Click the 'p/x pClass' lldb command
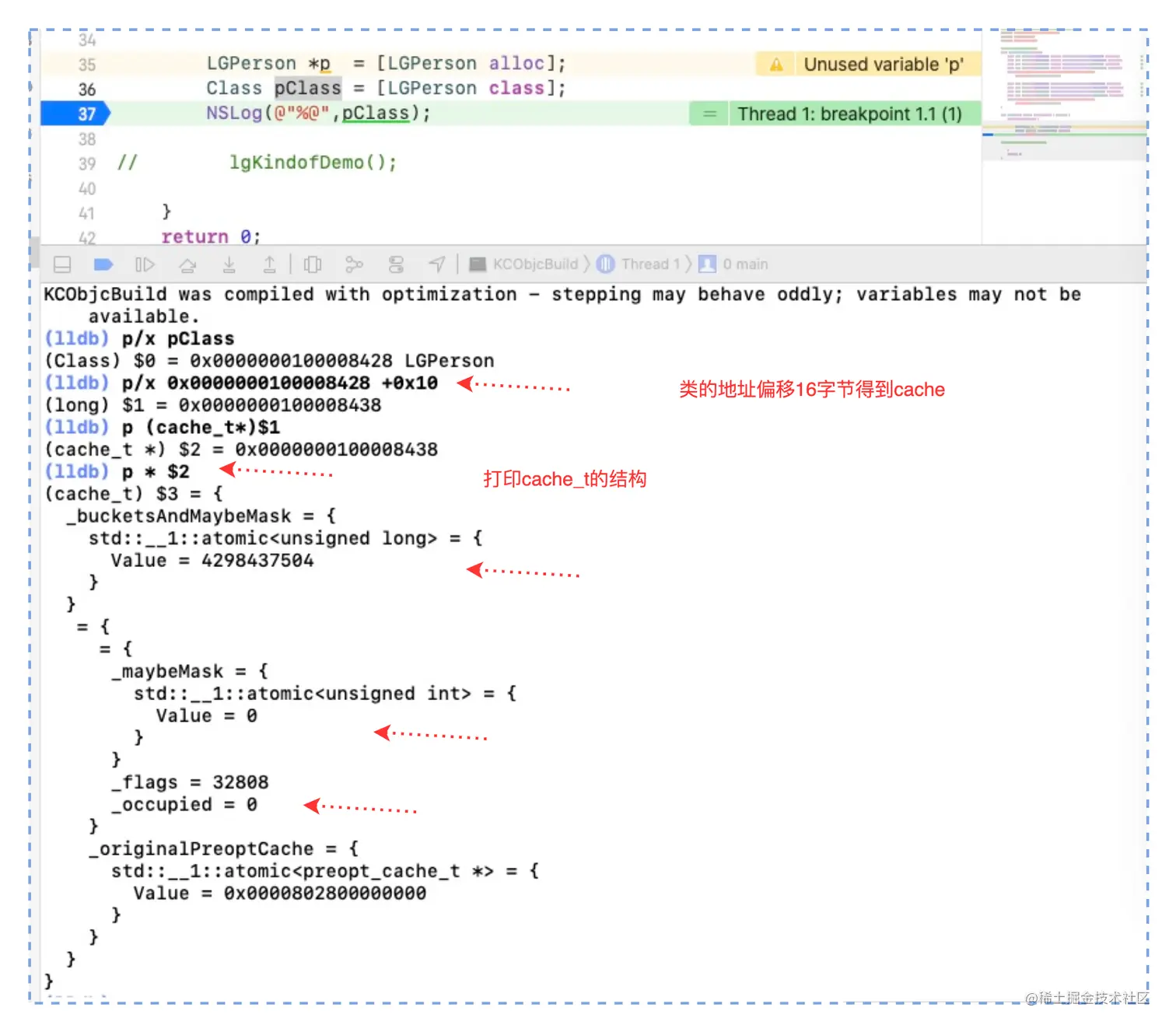The image size is (1176, 1032). click(178, 338)
